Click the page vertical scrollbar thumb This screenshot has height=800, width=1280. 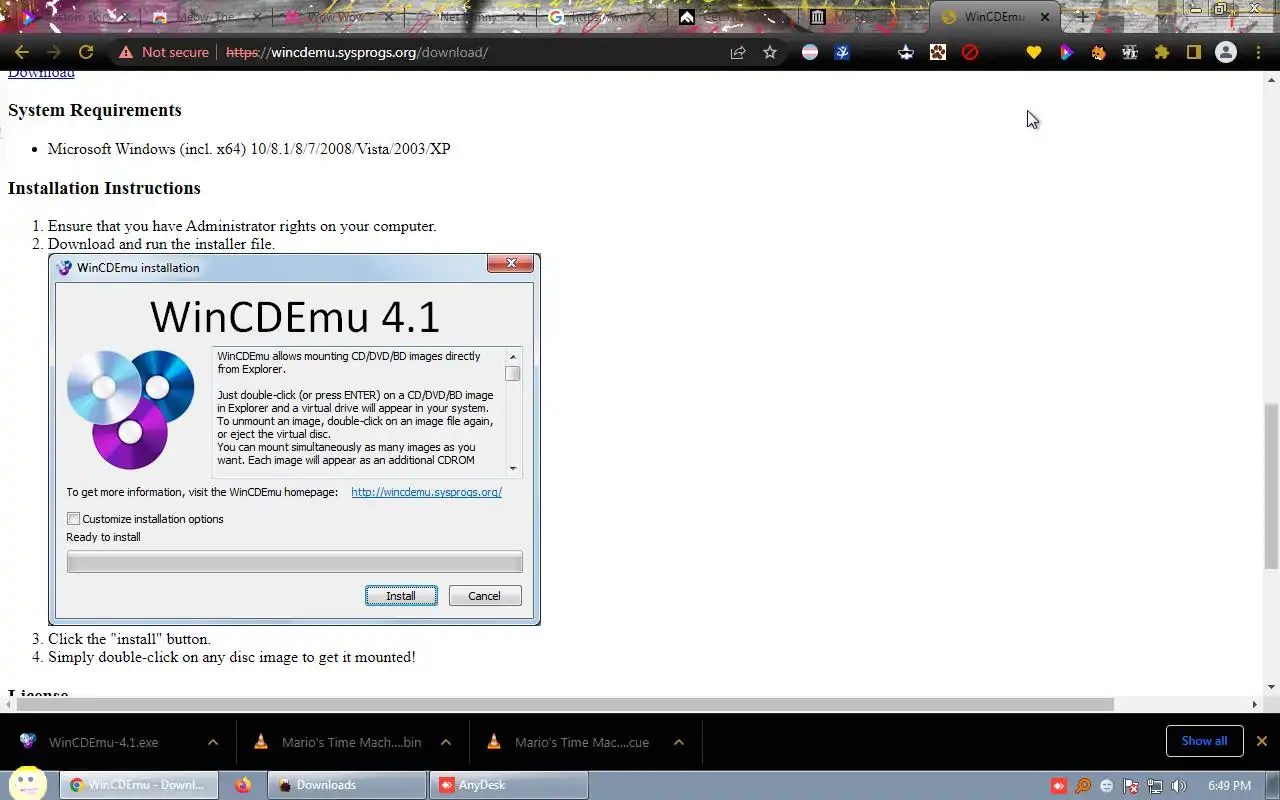pyautogui.click(x=1271, y=485)
